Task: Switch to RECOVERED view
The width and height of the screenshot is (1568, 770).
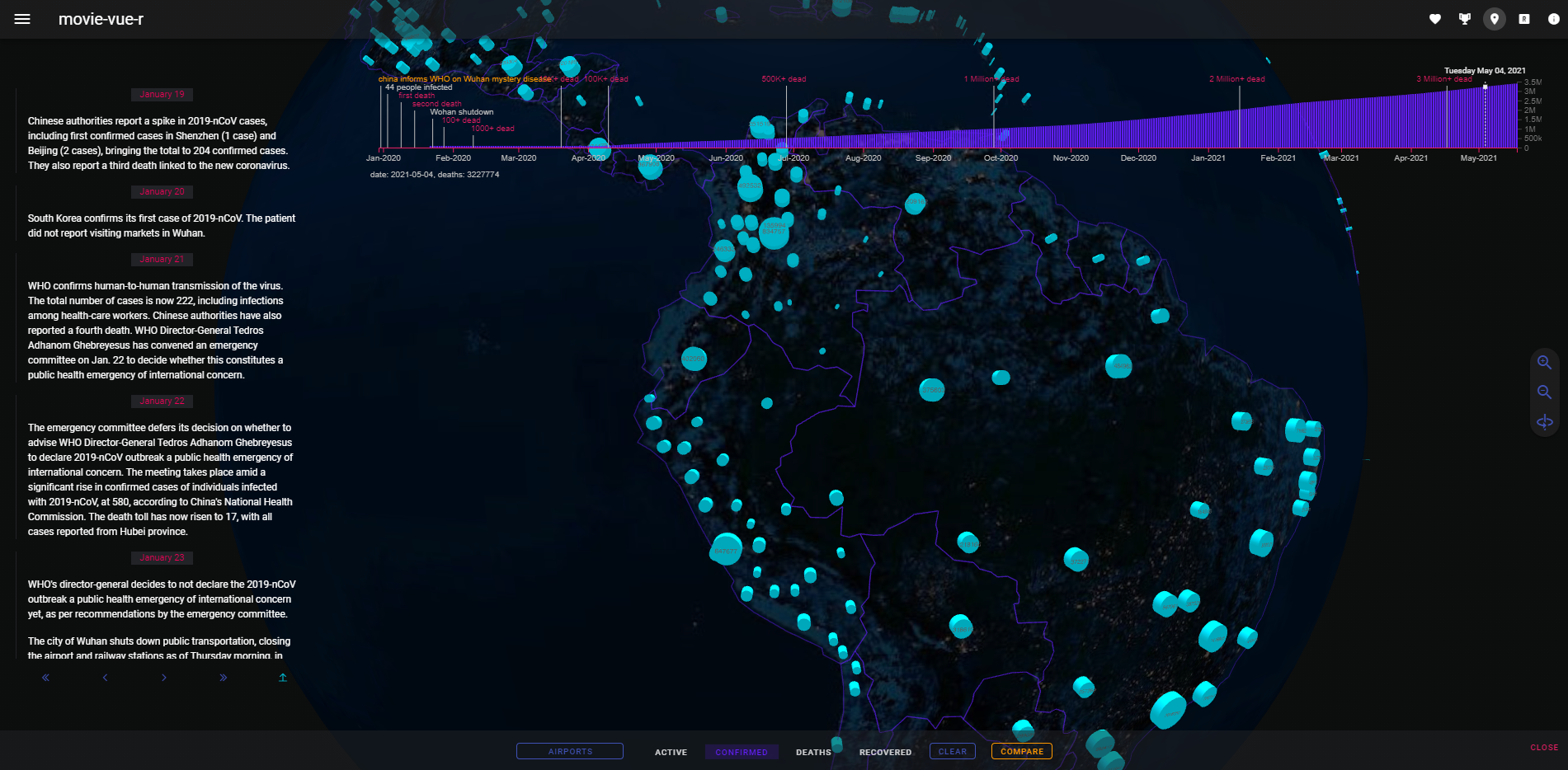Action: (x=885, y=752)
